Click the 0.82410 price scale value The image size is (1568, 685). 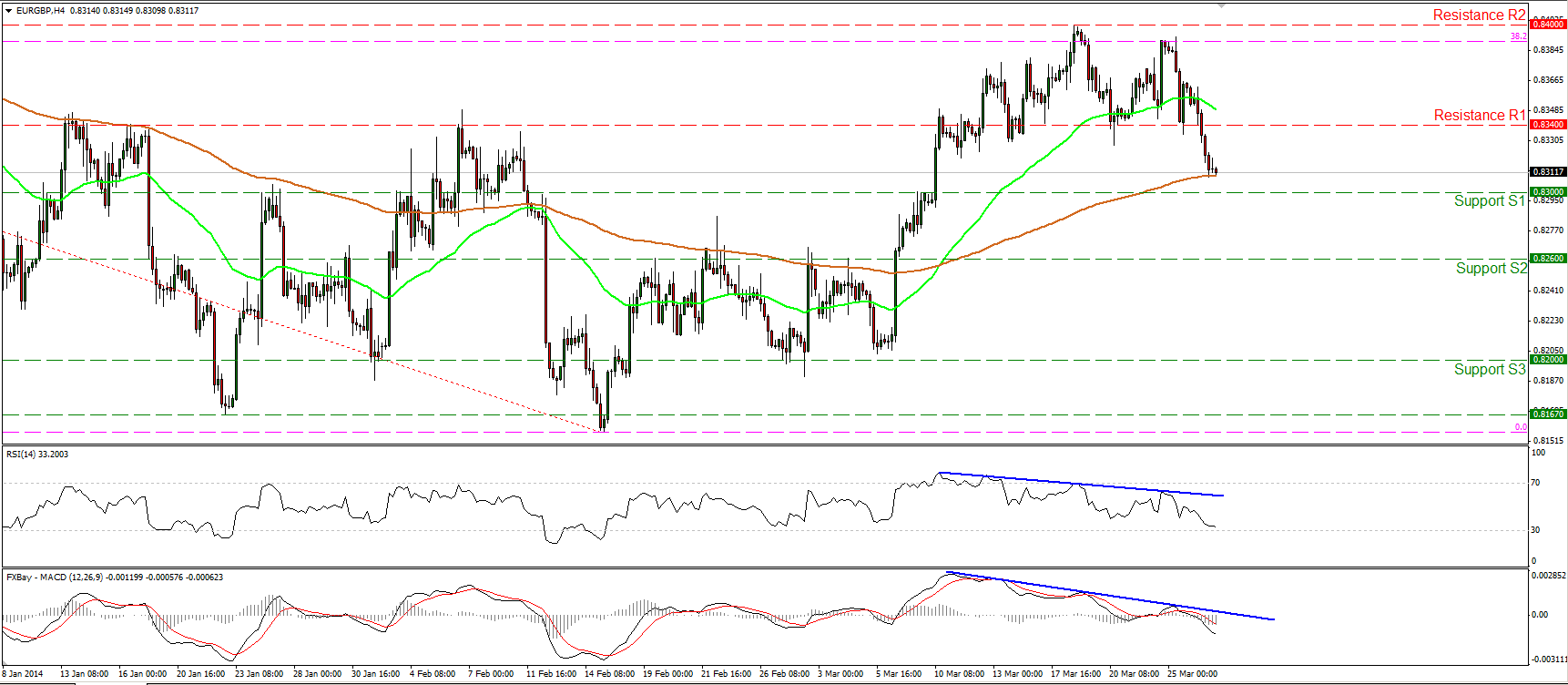(1549, 291)
